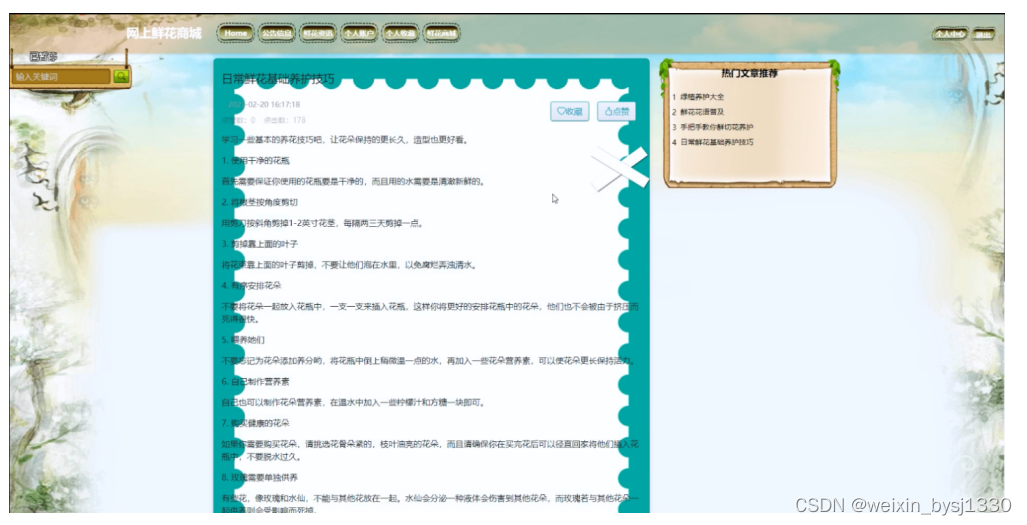Image resolution: width=1027 pixels, height=525 pixels.
Task: Click the 输入关键词 search input field
Action: coord(62,77)
